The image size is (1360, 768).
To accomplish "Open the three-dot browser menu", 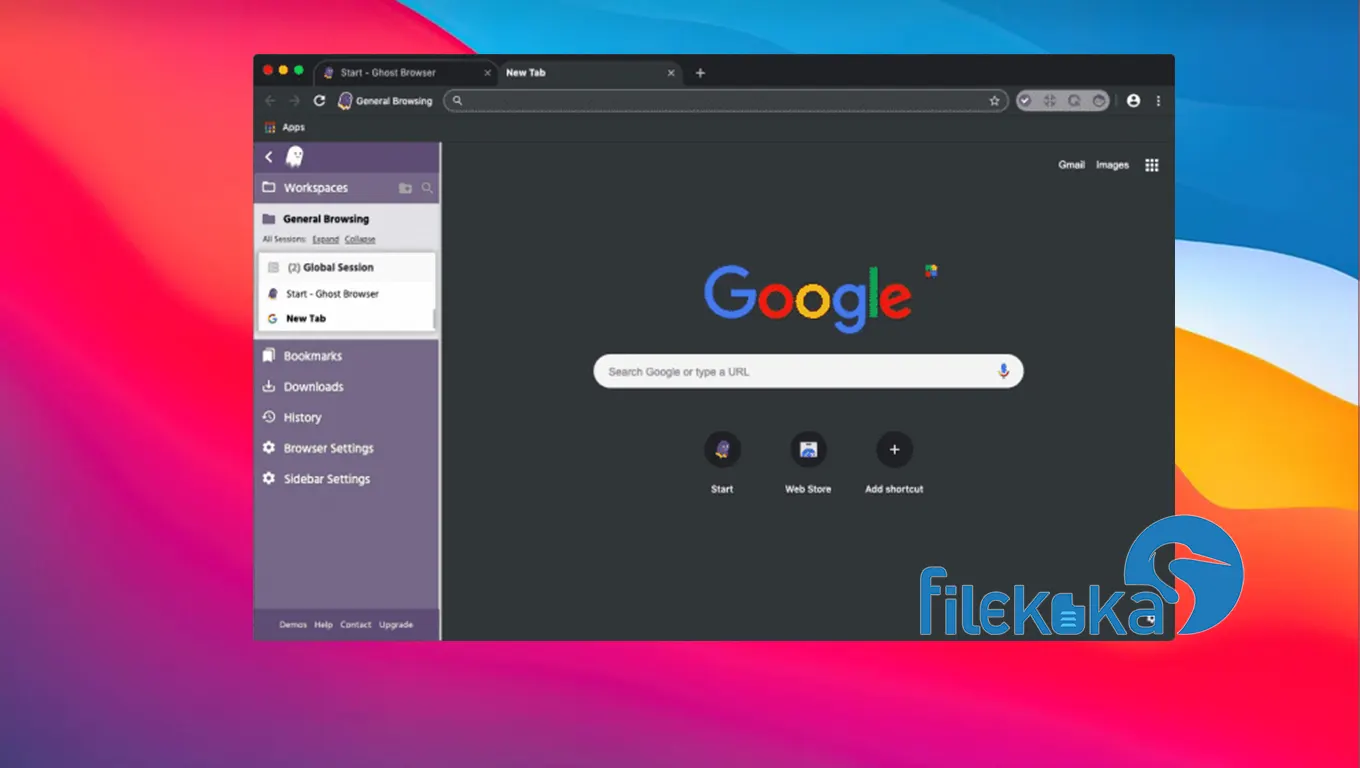I will (x=1159, y=101).
